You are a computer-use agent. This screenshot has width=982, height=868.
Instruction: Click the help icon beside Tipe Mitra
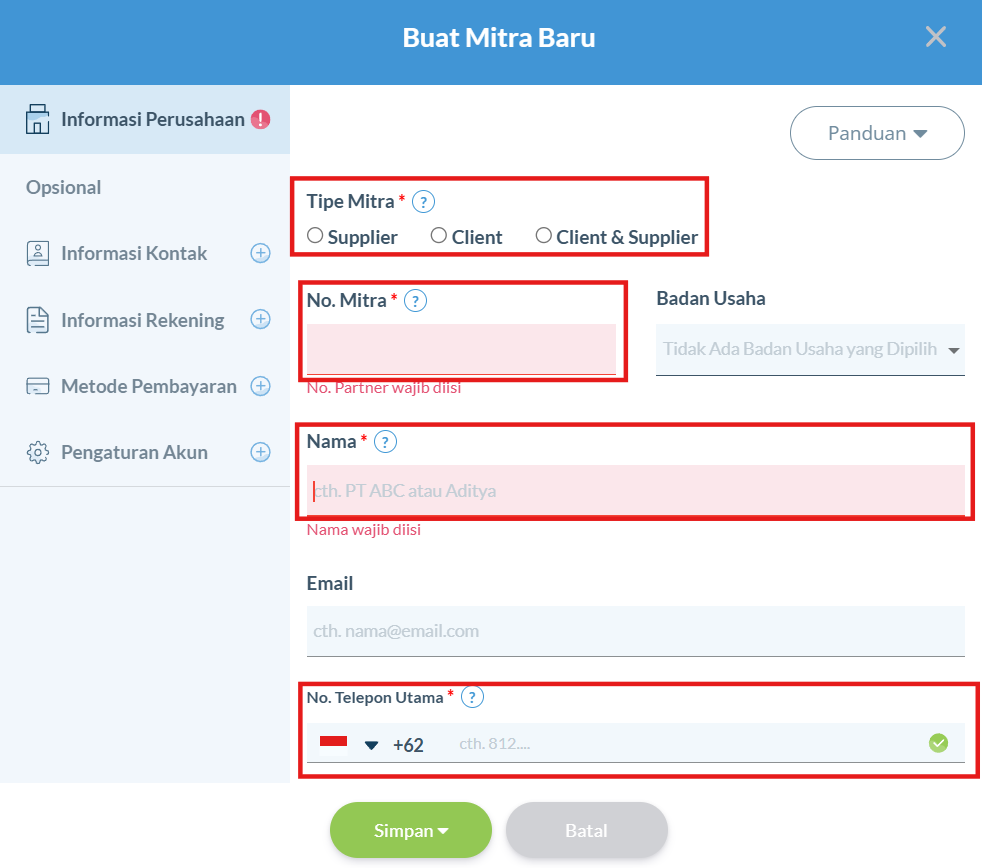click(x=423, y=202)
